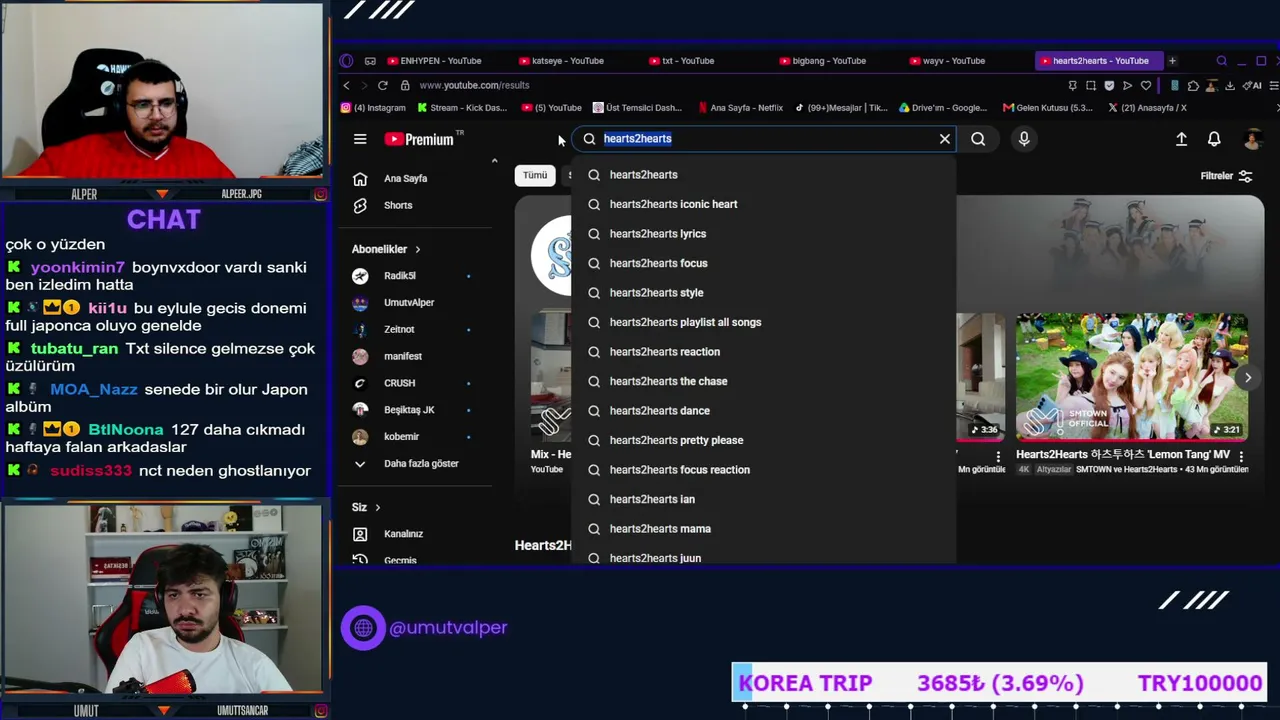The width and height of the screenshot is (1280, 720).
Task: Reload the page with the refresh icon
Action: coord(382,86)
